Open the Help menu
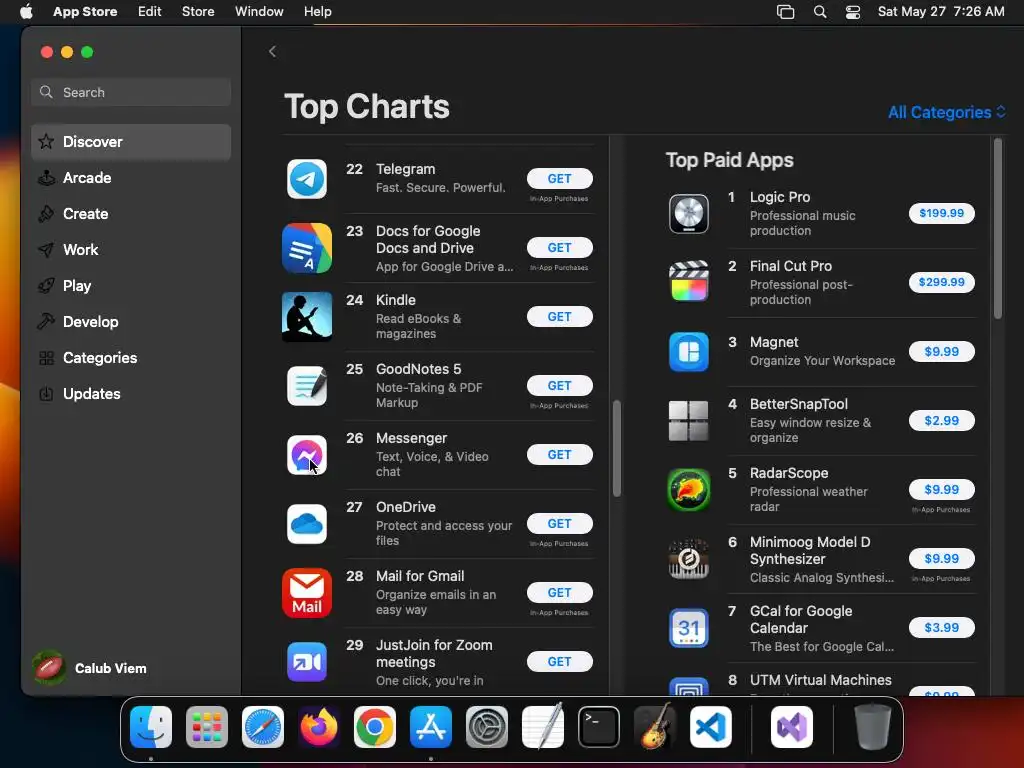 (317, 12)
